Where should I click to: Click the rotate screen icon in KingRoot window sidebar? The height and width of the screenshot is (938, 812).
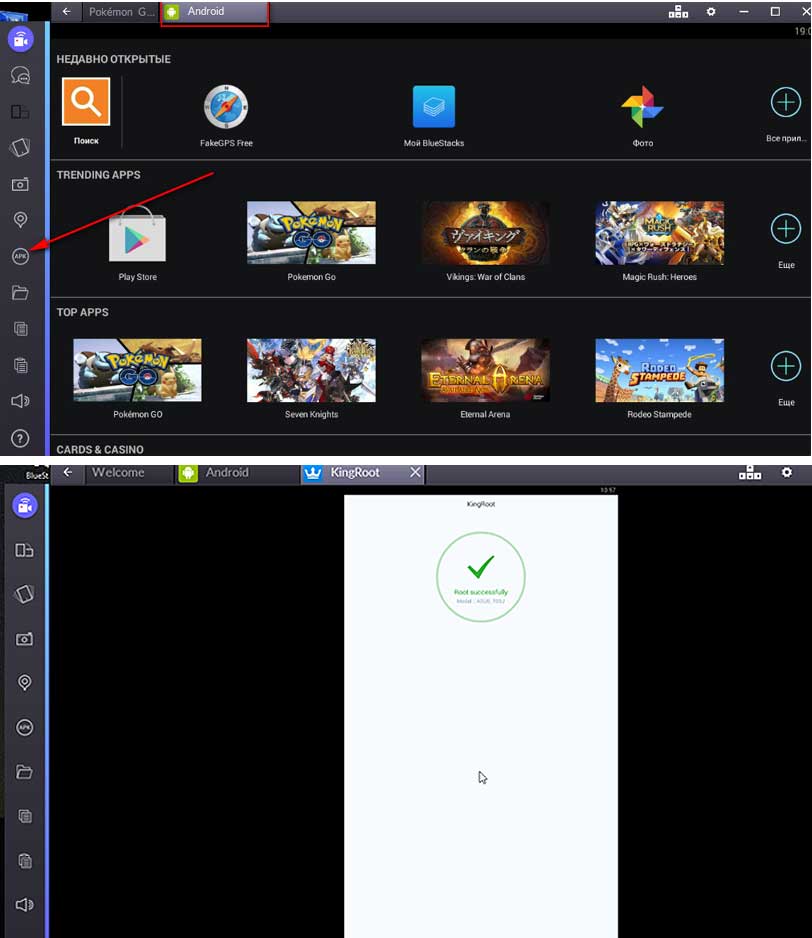[x=25, y=593]
